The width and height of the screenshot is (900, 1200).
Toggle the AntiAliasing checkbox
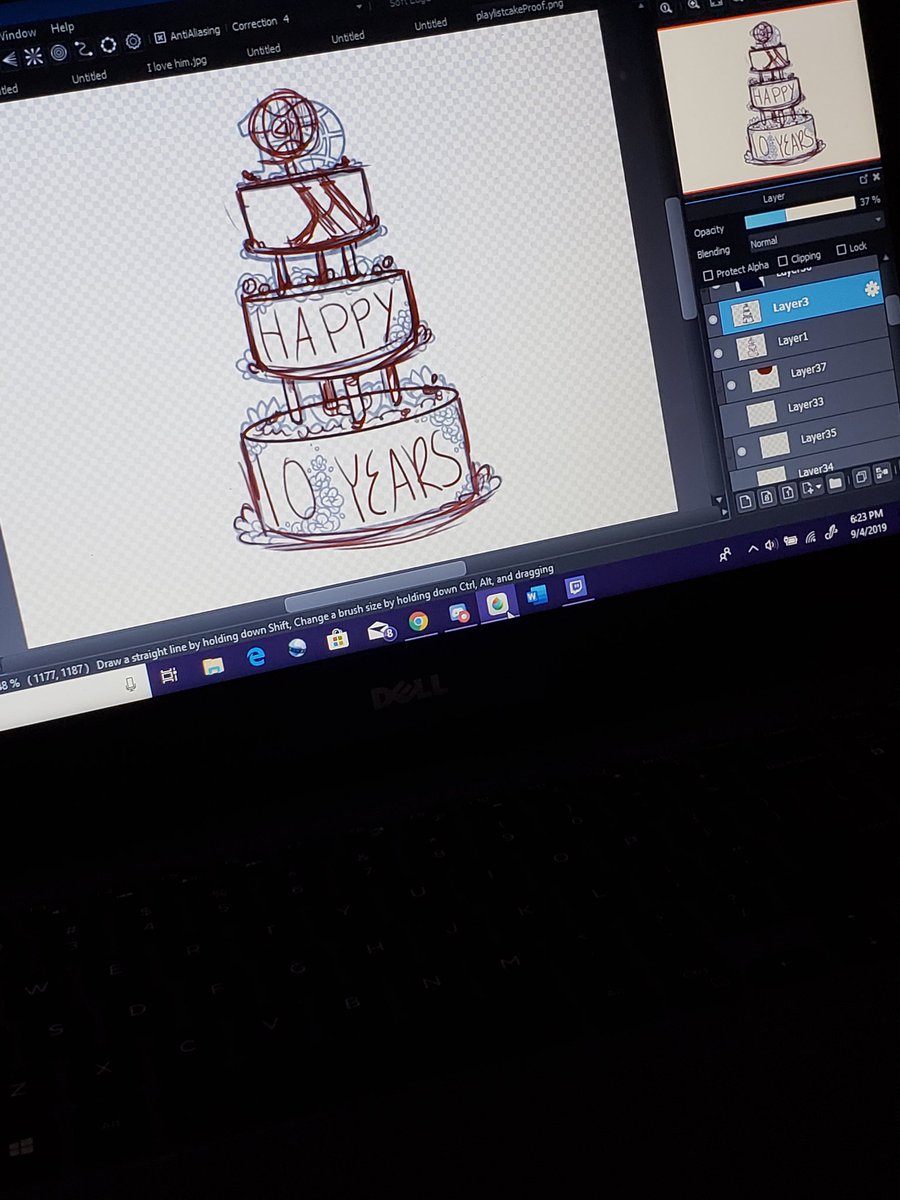tap(160, 39)
